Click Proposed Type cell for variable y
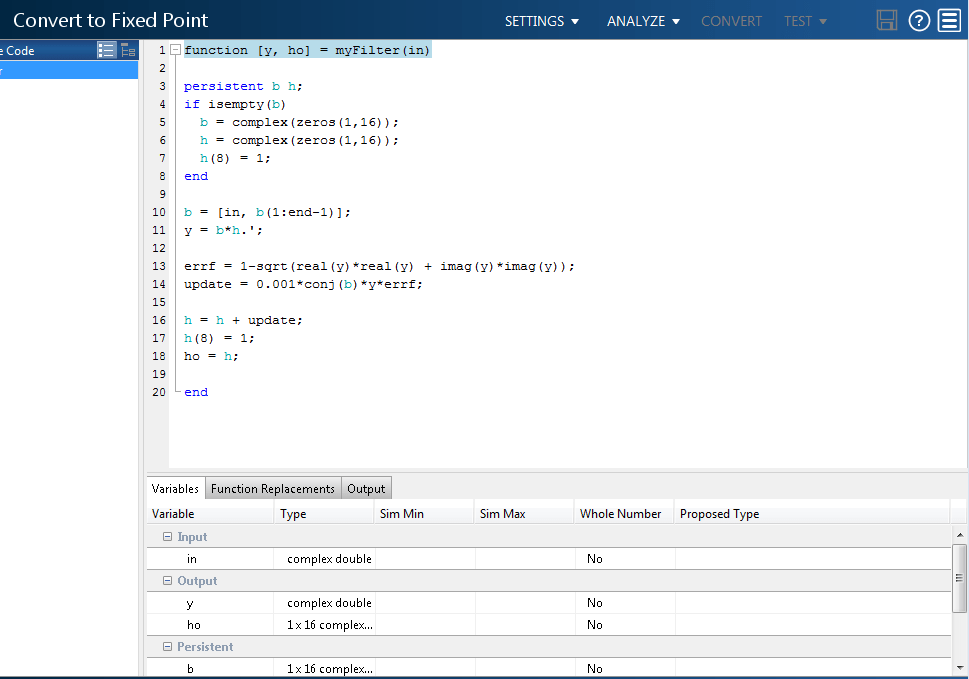 812,603
